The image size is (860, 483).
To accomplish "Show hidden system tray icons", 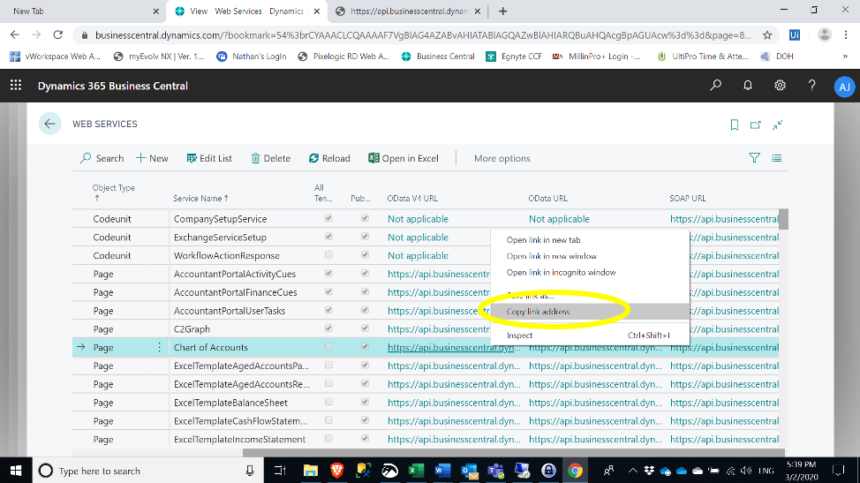I will tap(632, 470).
